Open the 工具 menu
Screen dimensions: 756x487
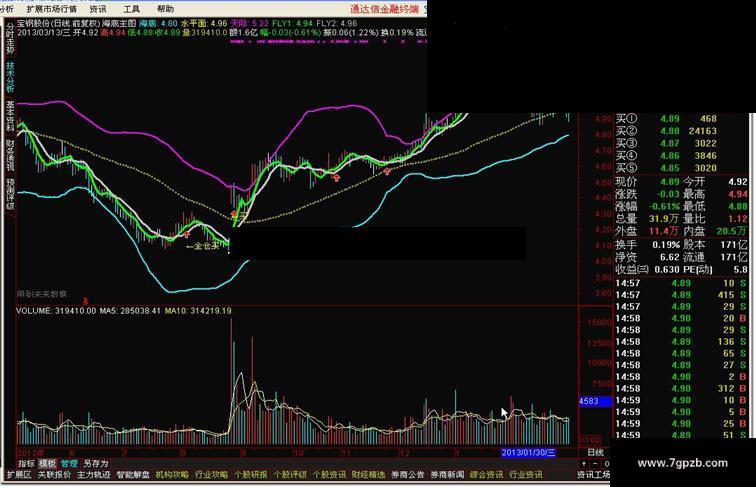click(131, 9)
